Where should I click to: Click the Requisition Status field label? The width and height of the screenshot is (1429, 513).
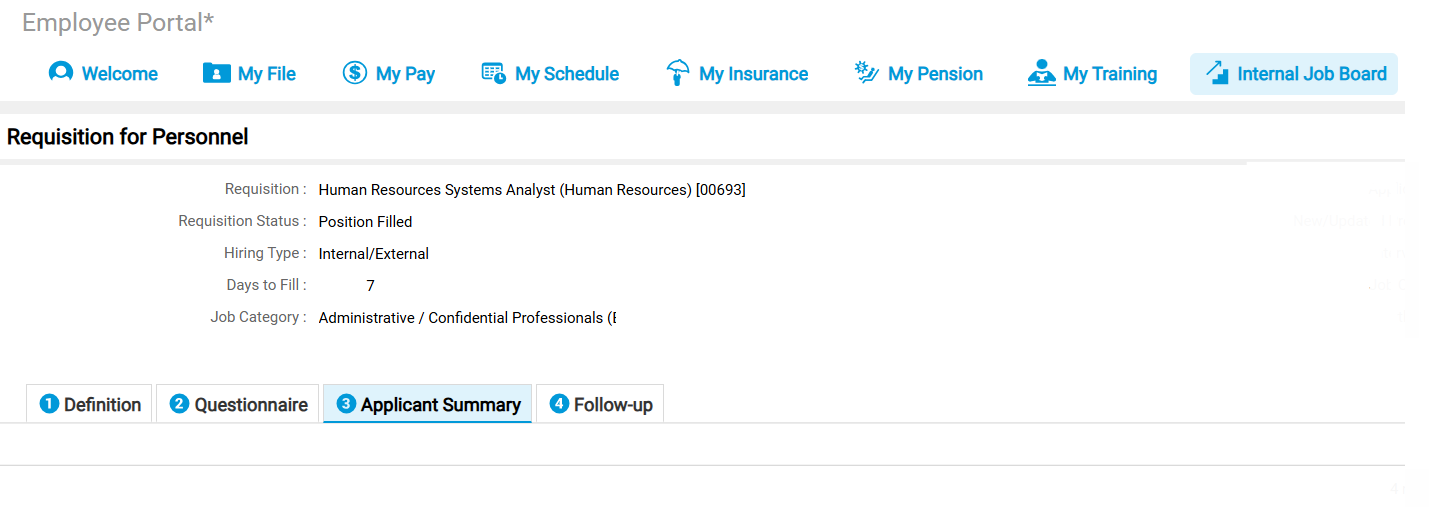coord(242,221)
